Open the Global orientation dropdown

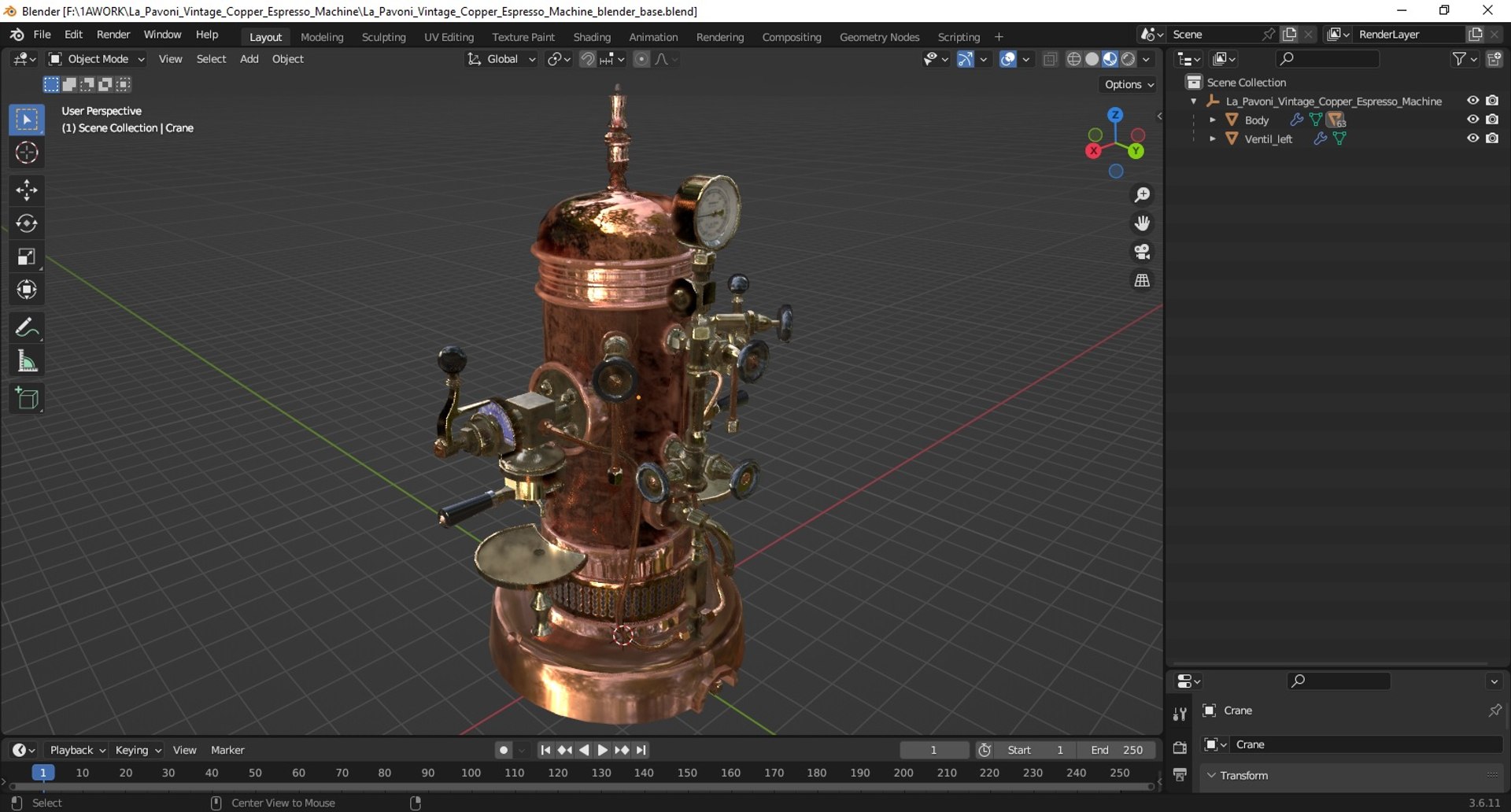(501, 59)
